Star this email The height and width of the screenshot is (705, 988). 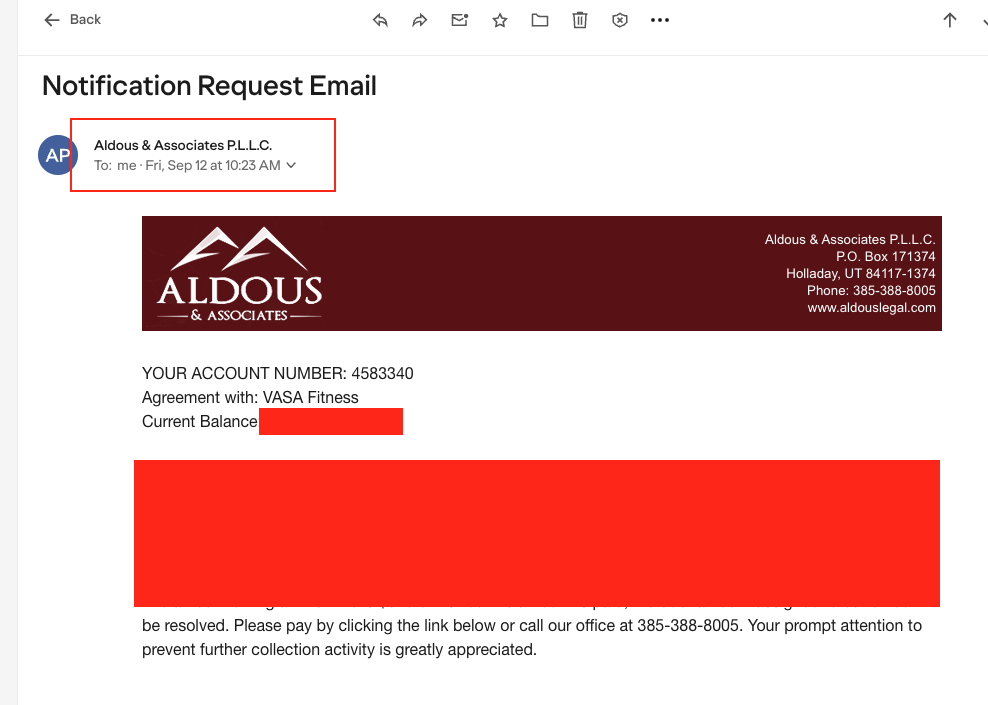coord(500,20)
